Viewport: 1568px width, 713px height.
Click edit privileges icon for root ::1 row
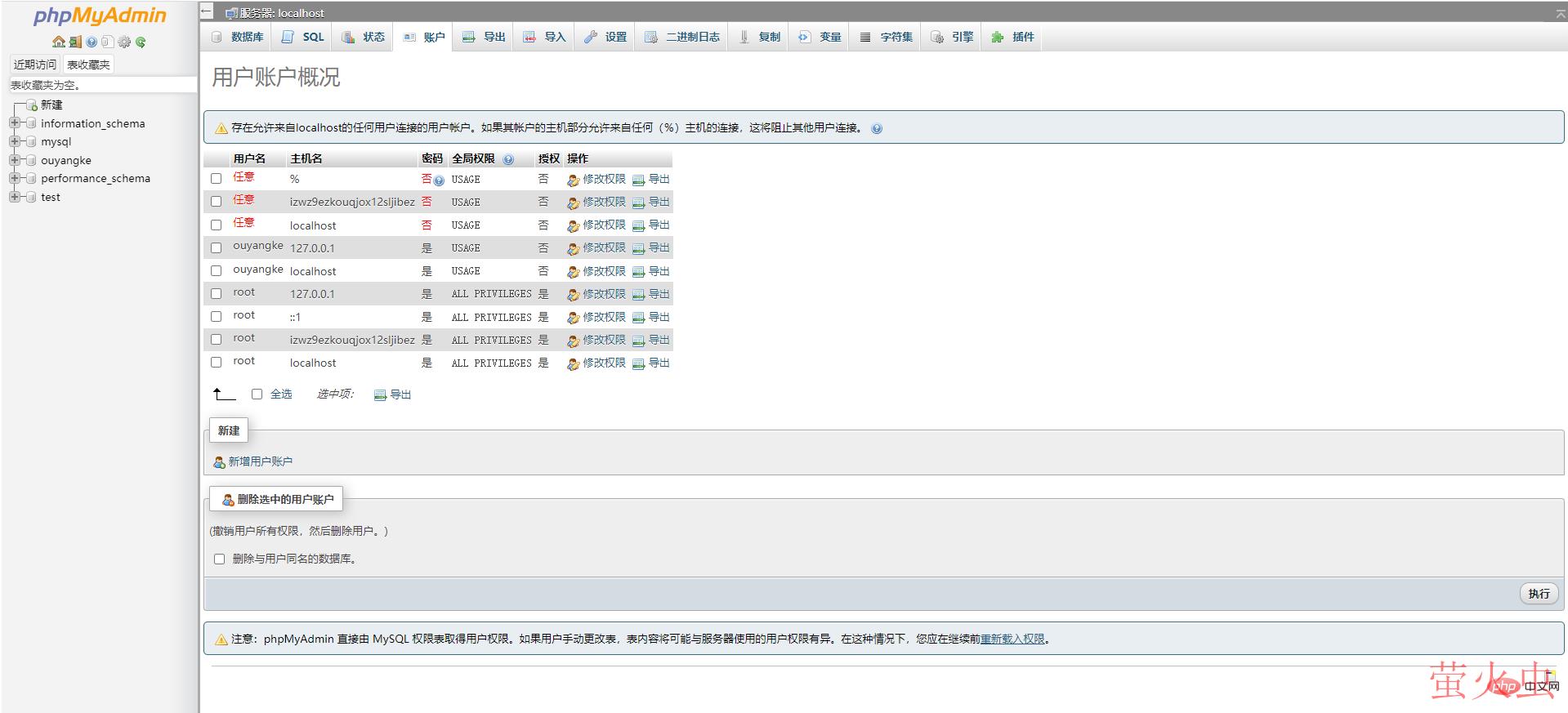tap(573, 318)
